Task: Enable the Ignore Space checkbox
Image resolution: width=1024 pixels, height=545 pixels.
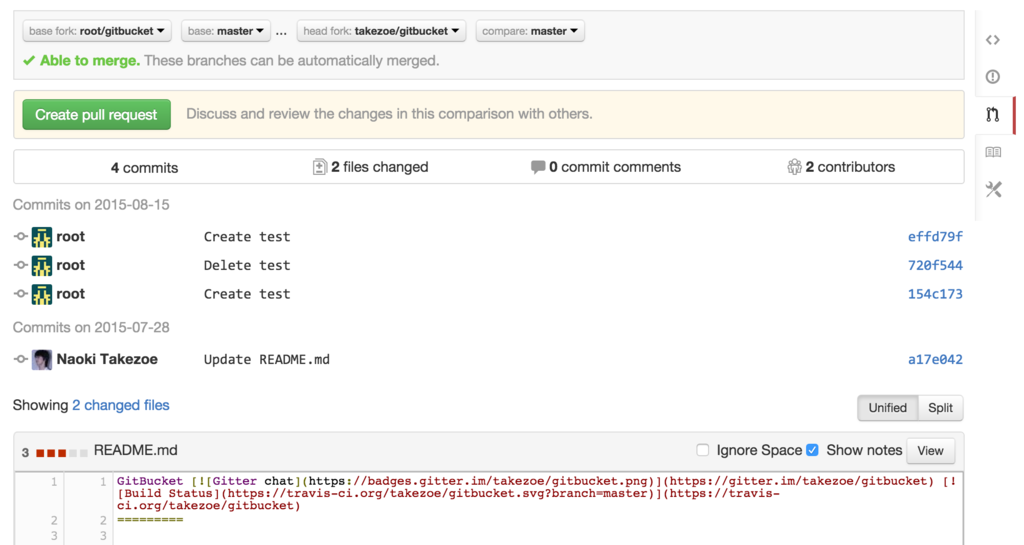Action: click(702, 450)
